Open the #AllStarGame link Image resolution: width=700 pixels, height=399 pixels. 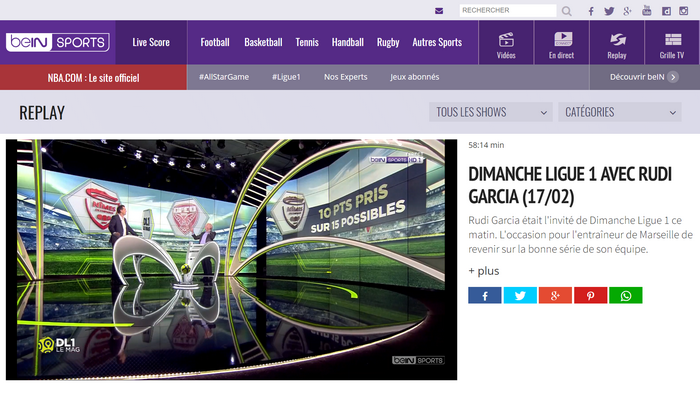coord(224,77)
